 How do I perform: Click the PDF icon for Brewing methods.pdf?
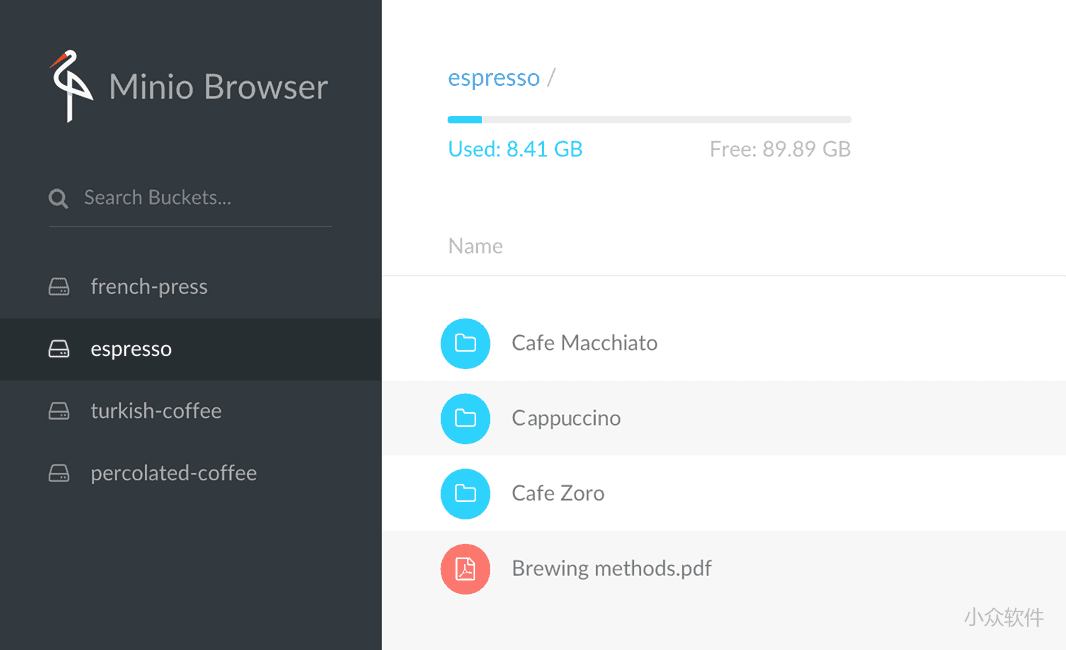465,568
